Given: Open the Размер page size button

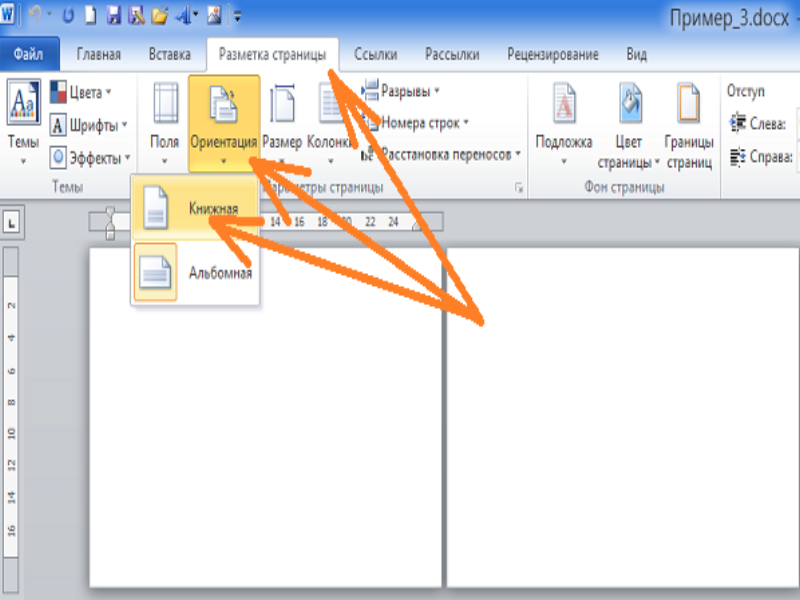Looking at the screenshot, I should point(282,122).
